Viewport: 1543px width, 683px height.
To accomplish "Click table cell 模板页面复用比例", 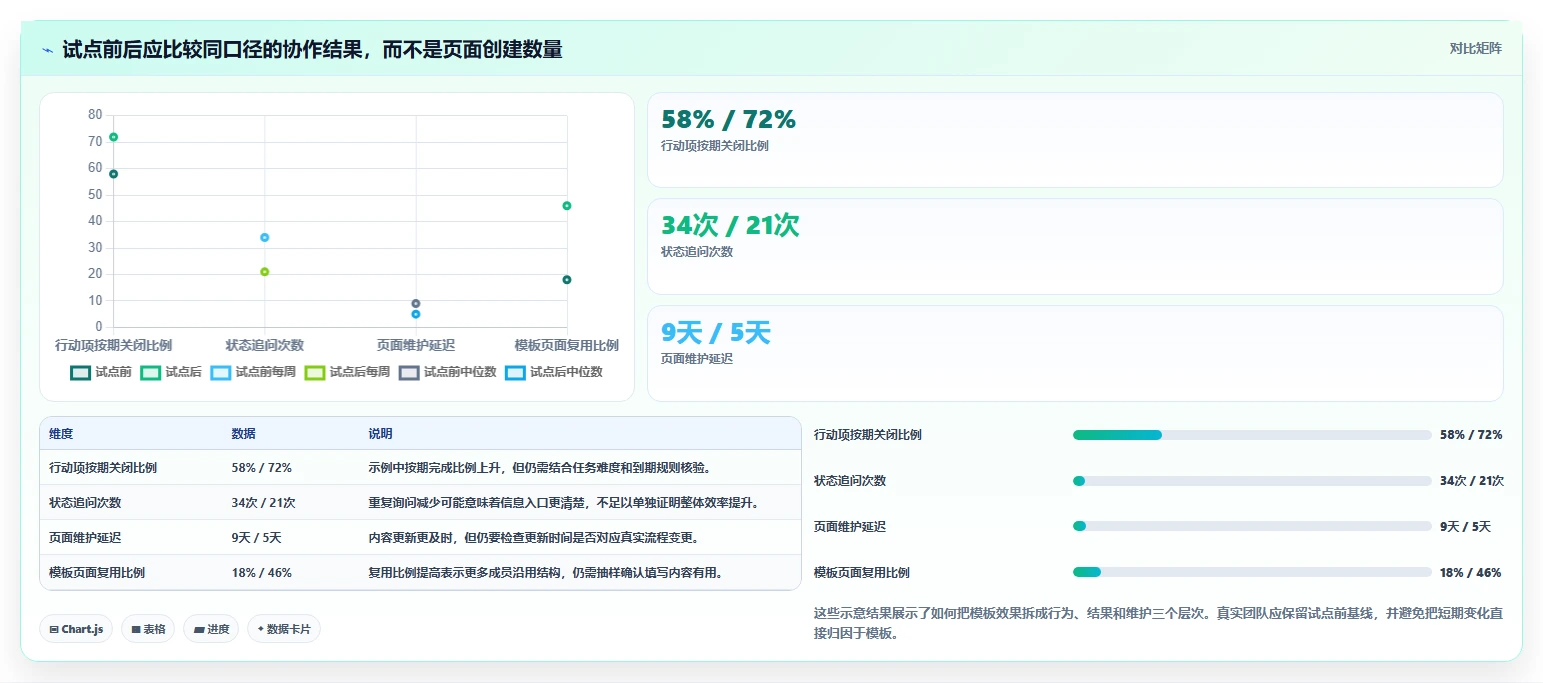I will (x=97, y=572).
